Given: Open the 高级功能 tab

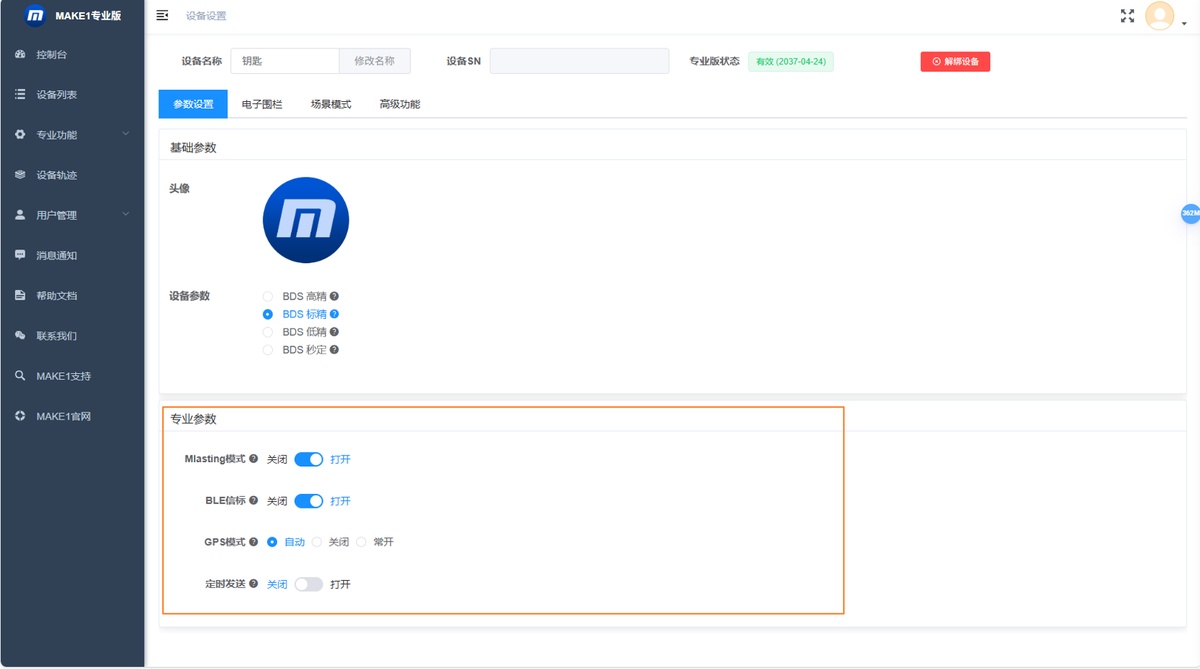Looking at the screenshot, I should 400,104.
